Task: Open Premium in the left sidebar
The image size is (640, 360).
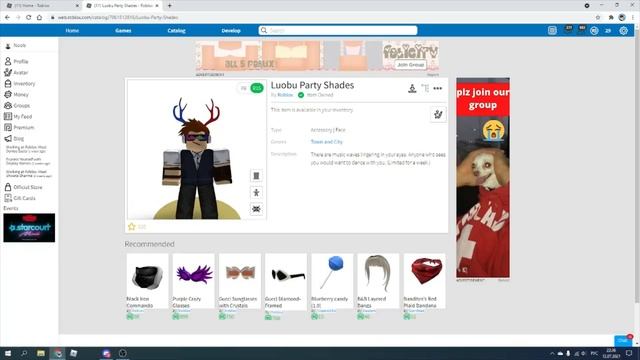Action: pos(19,127)
